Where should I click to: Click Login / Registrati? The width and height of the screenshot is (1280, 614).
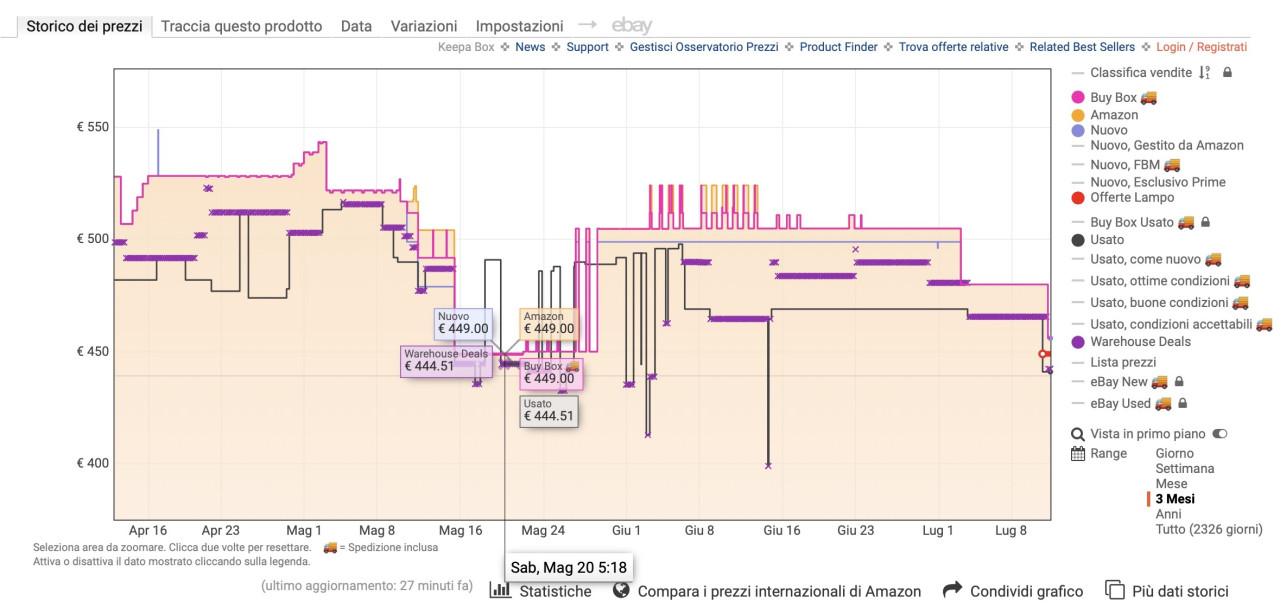[1202, 47]
